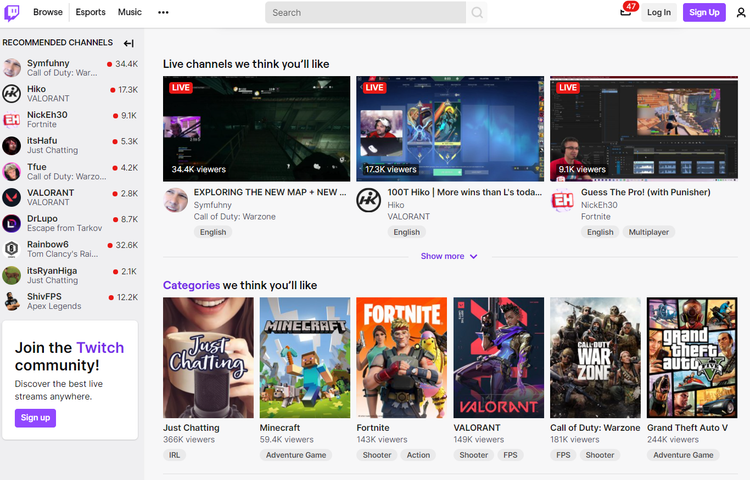Click Hiko's avatar under the stream card
This screenshot has width=750, height=480.
369,200
